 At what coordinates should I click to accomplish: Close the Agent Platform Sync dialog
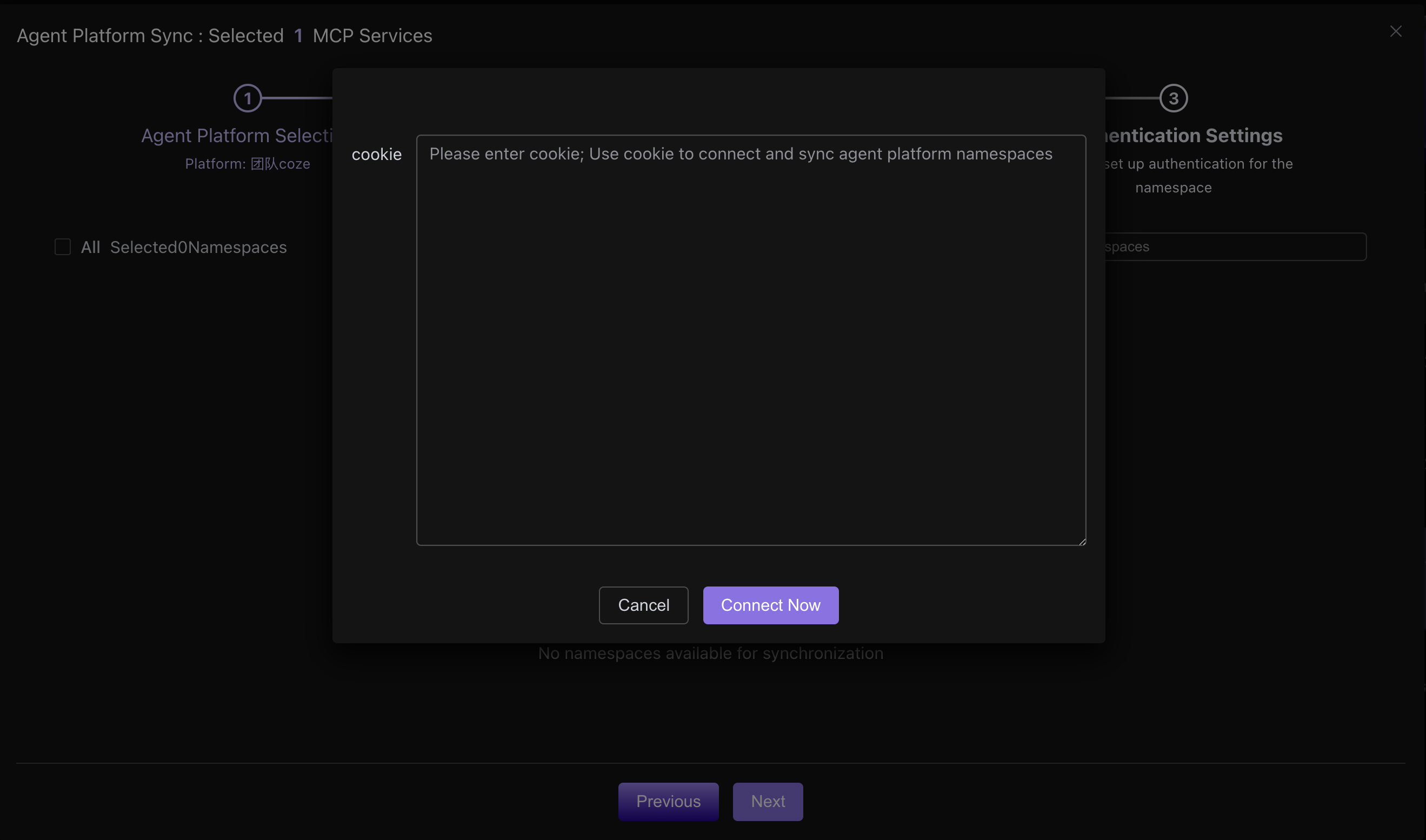coord(1395,31)
